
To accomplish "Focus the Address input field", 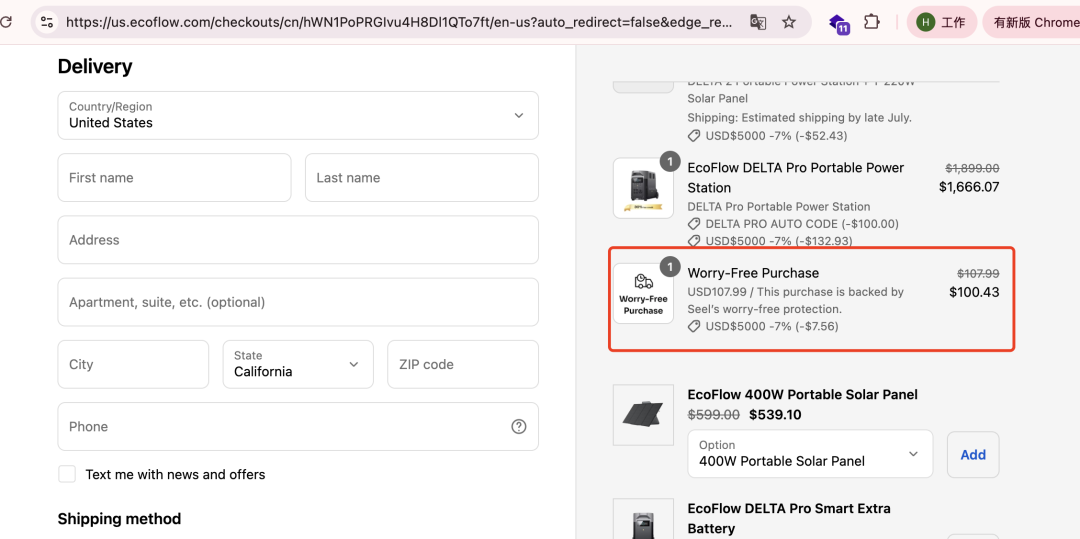I will pos(298,240).
